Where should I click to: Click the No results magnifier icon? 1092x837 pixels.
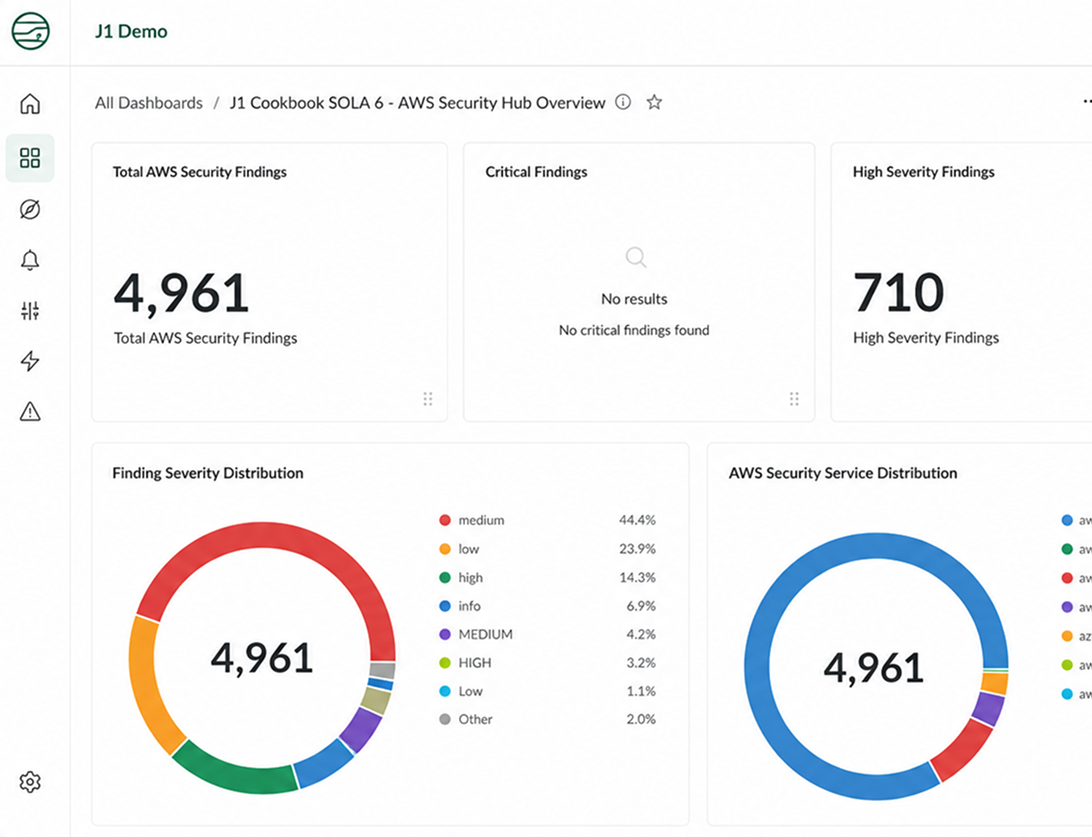click(635, 257)
